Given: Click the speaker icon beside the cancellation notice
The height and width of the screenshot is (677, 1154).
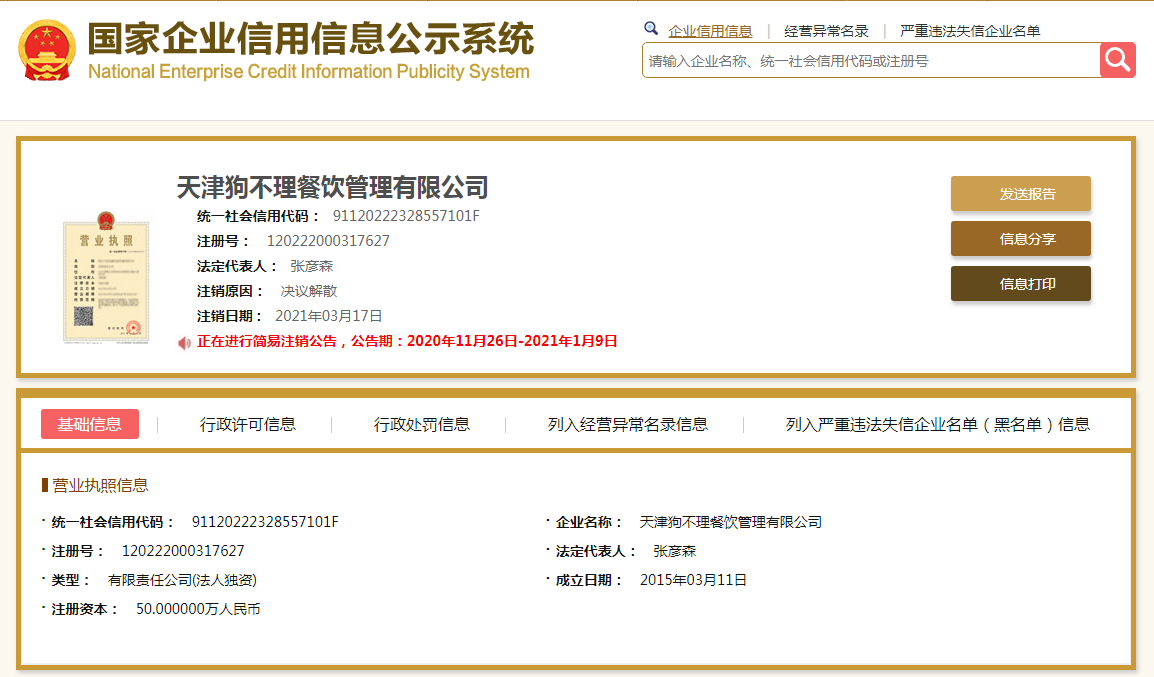Looking at the screenshot, I should (182, 341).
